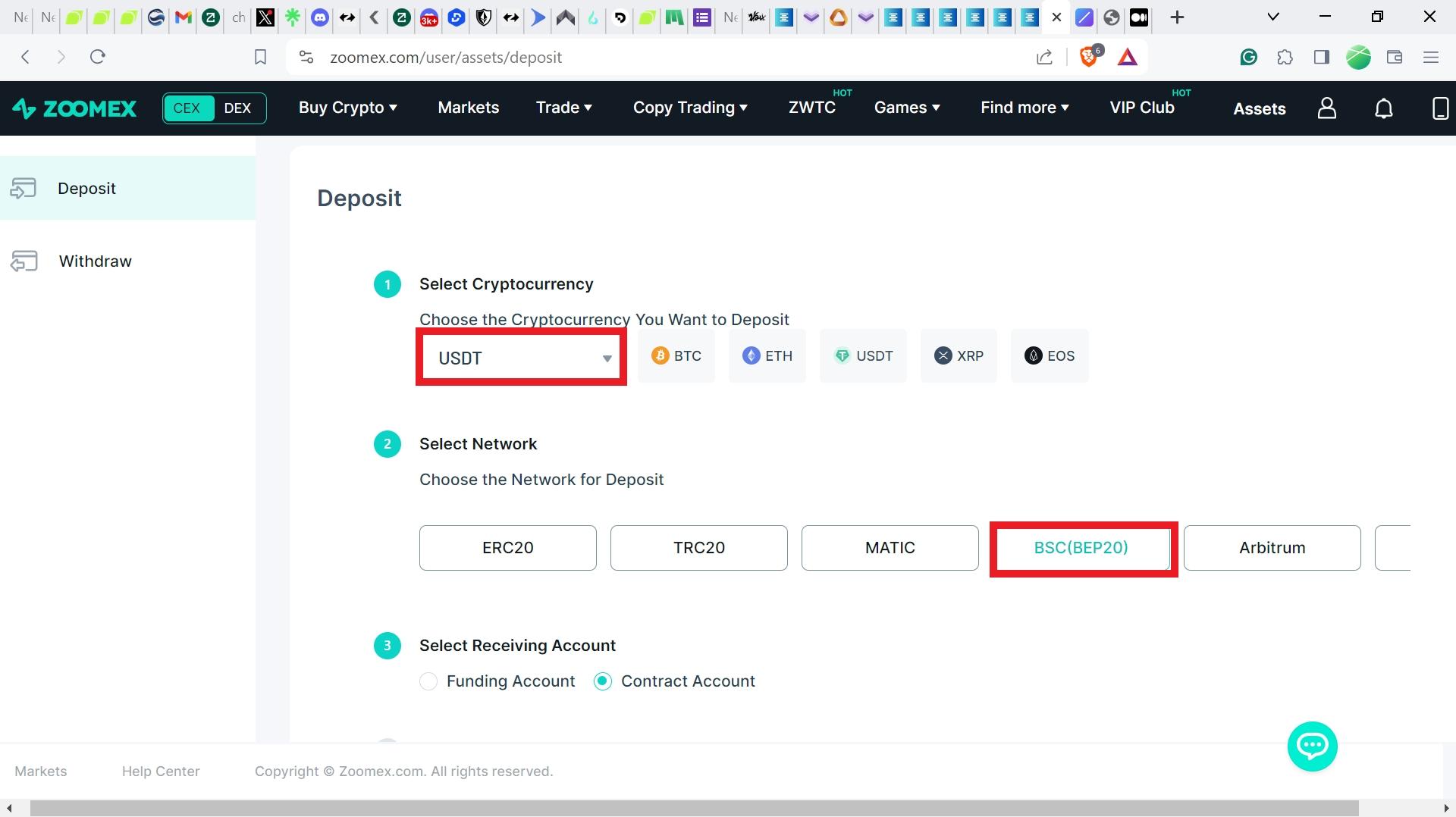1456x817 pixels.
Task: Select Funding Account radio button
Action: [428, 681]
